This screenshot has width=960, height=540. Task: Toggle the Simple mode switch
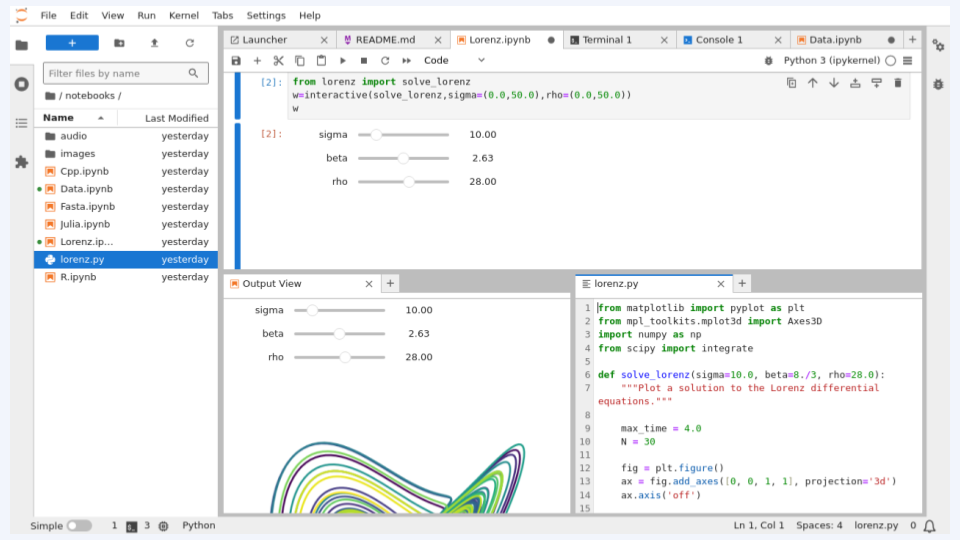coord(79,525)
